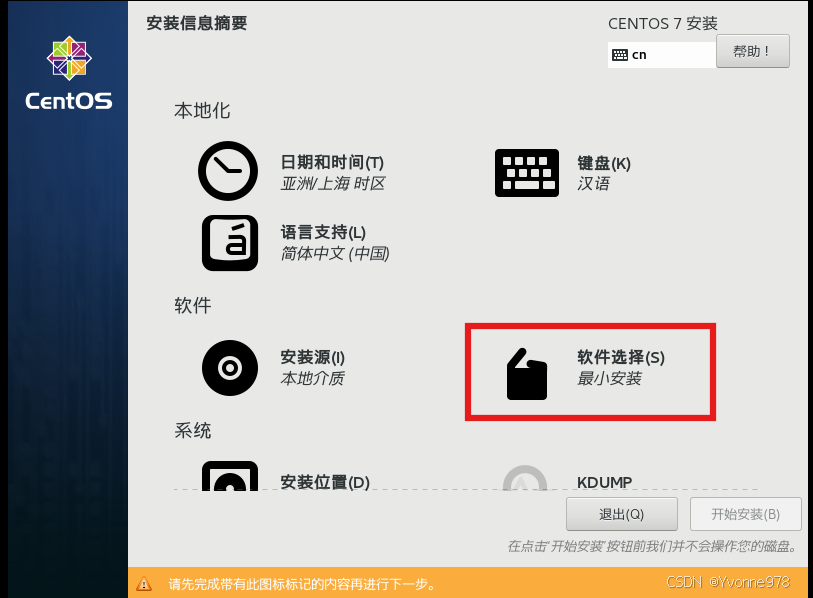
Task: Click the 简体中文 (中国) status text
Action: (335, 254)
